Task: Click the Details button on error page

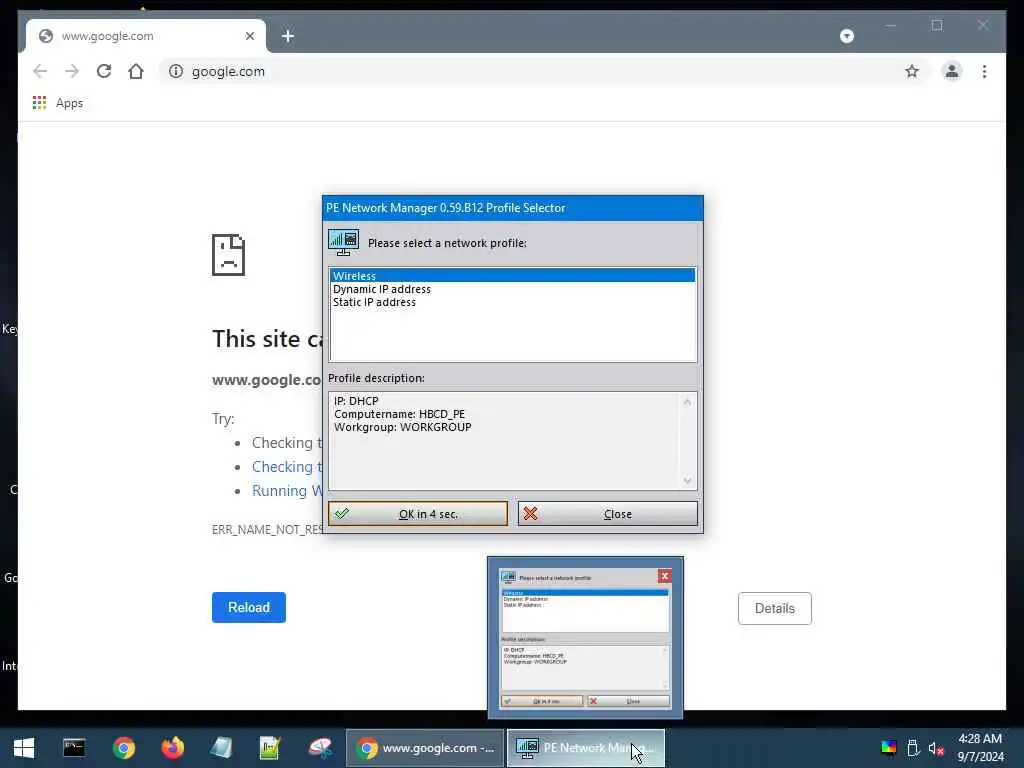Action: 775,608
